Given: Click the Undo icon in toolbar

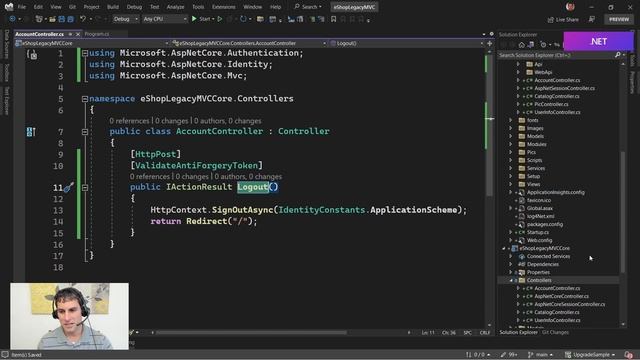Looking at the screenshot, I should pyautogui.click(x=83, y=19).
